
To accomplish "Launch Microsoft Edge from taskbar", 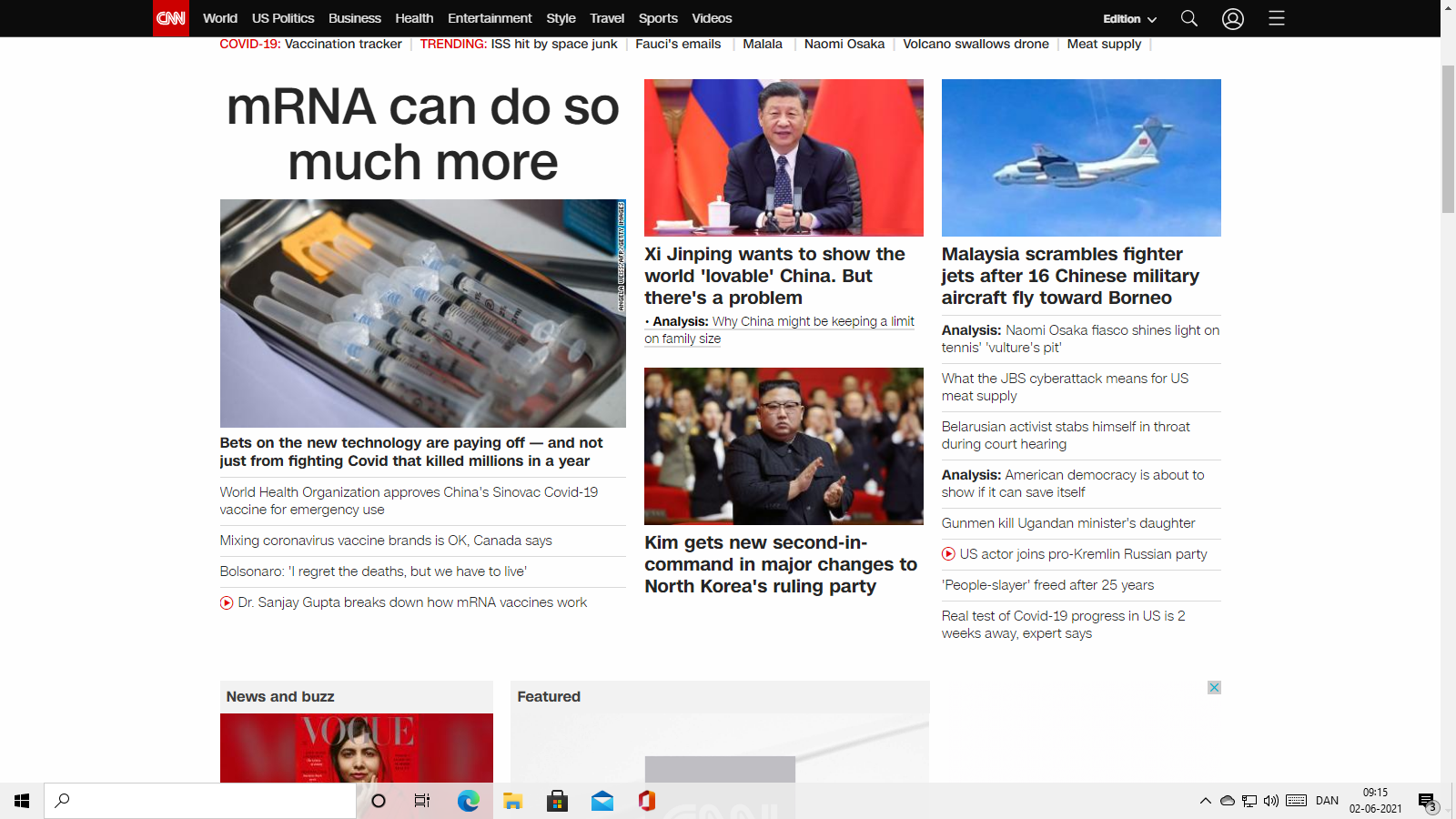I will point(468,801).
